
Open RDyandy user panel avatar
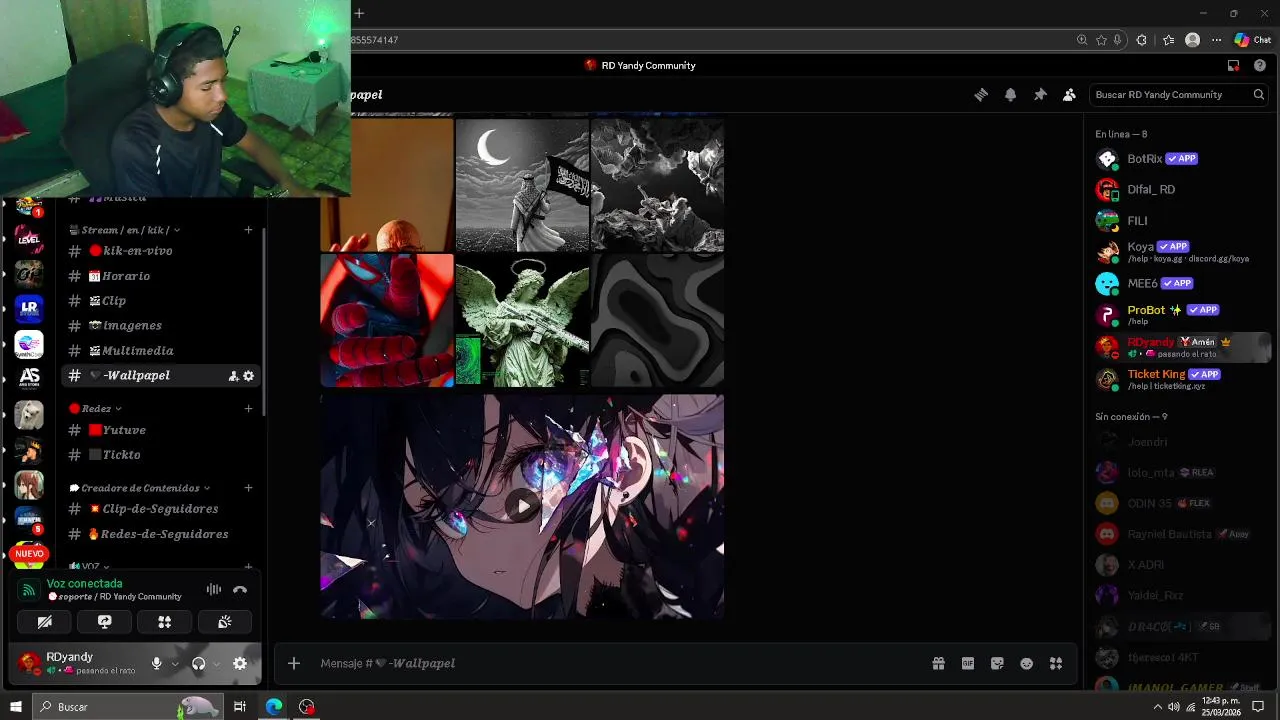29,663
